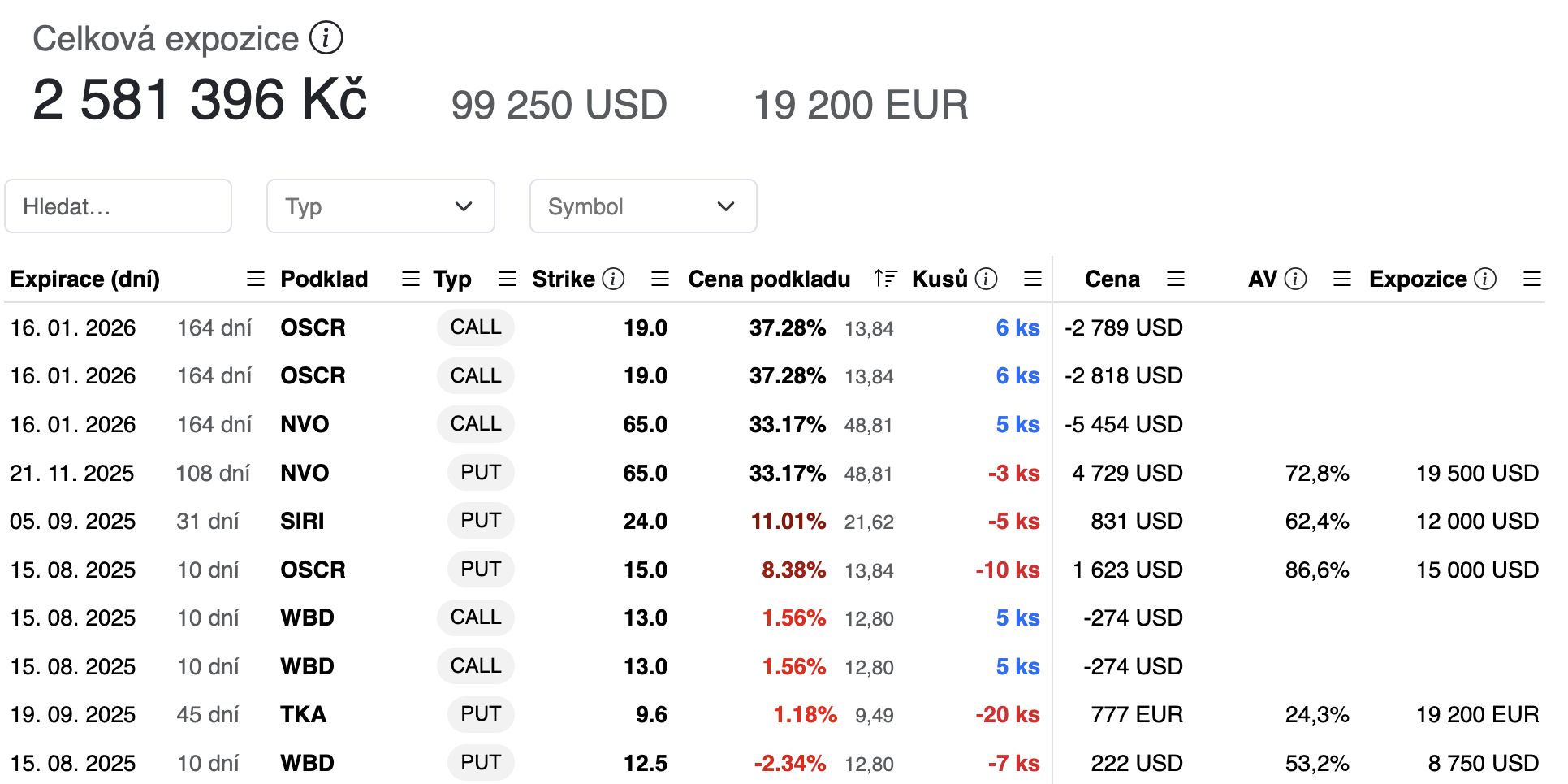Click price "-5 454 USD"
The image size is (1568, 784).
(x=1124, y=424)
